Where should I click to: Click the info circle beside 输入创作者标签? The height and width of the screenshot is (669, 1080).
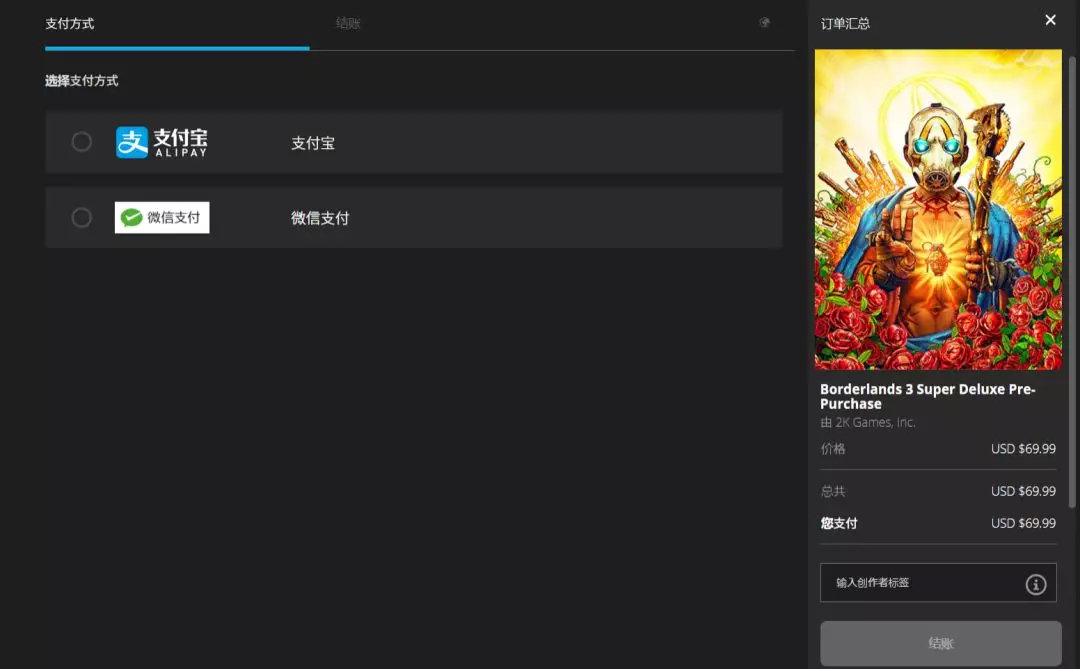(1036, 583)
